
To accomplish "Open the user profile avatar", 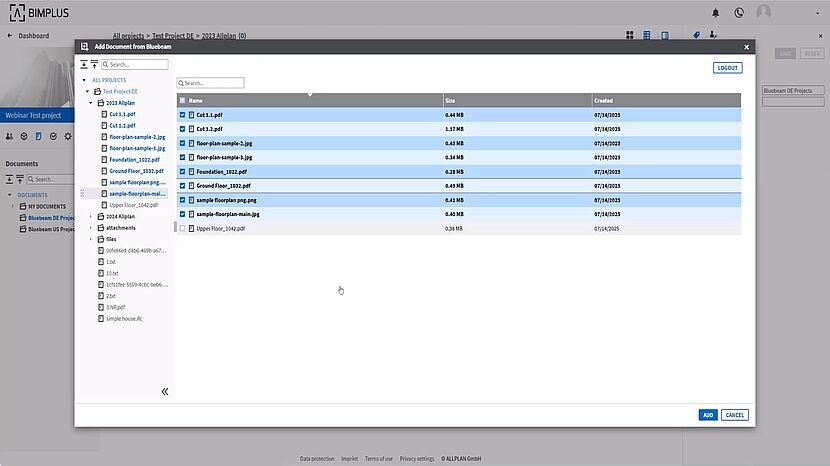I will coord(764,13).
